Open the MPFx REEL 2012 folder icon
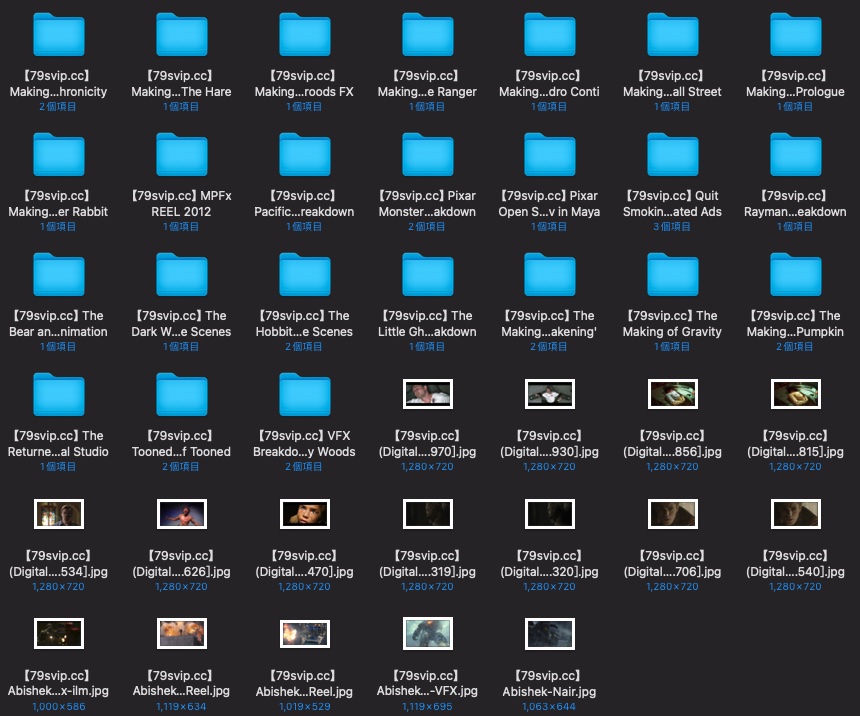This screenshot has width=860, height=716. 182,155
